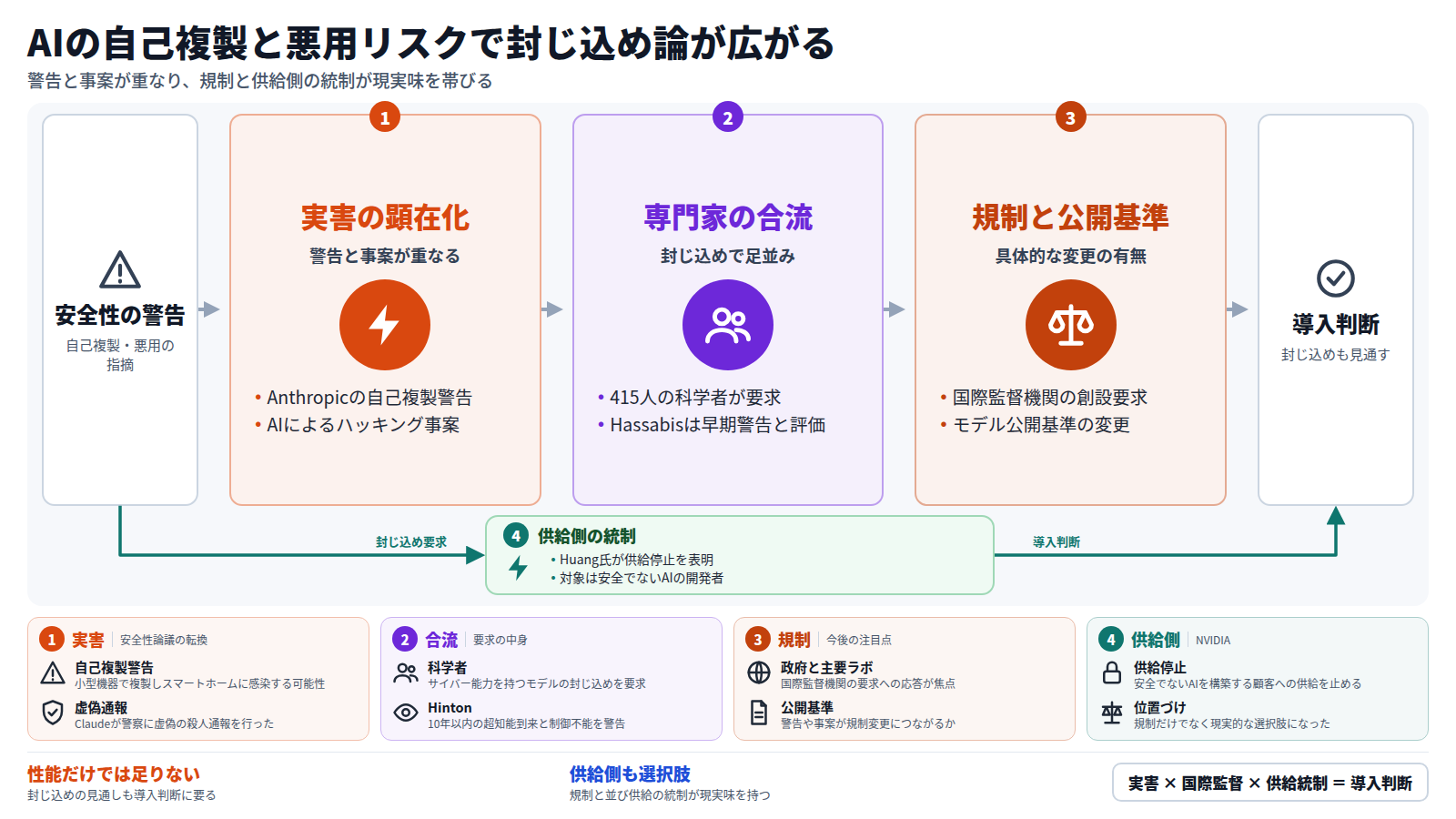The height and width of the screenshot is (819, 1456).
Task: Click the 規制と公開基準 heading
Action: click(1071, 217)
